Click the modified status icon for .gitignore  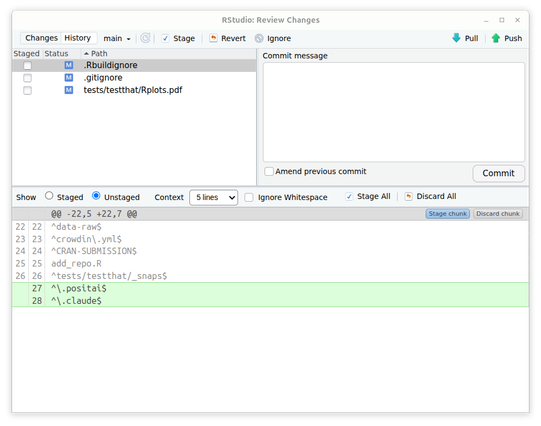pos(69,78)
